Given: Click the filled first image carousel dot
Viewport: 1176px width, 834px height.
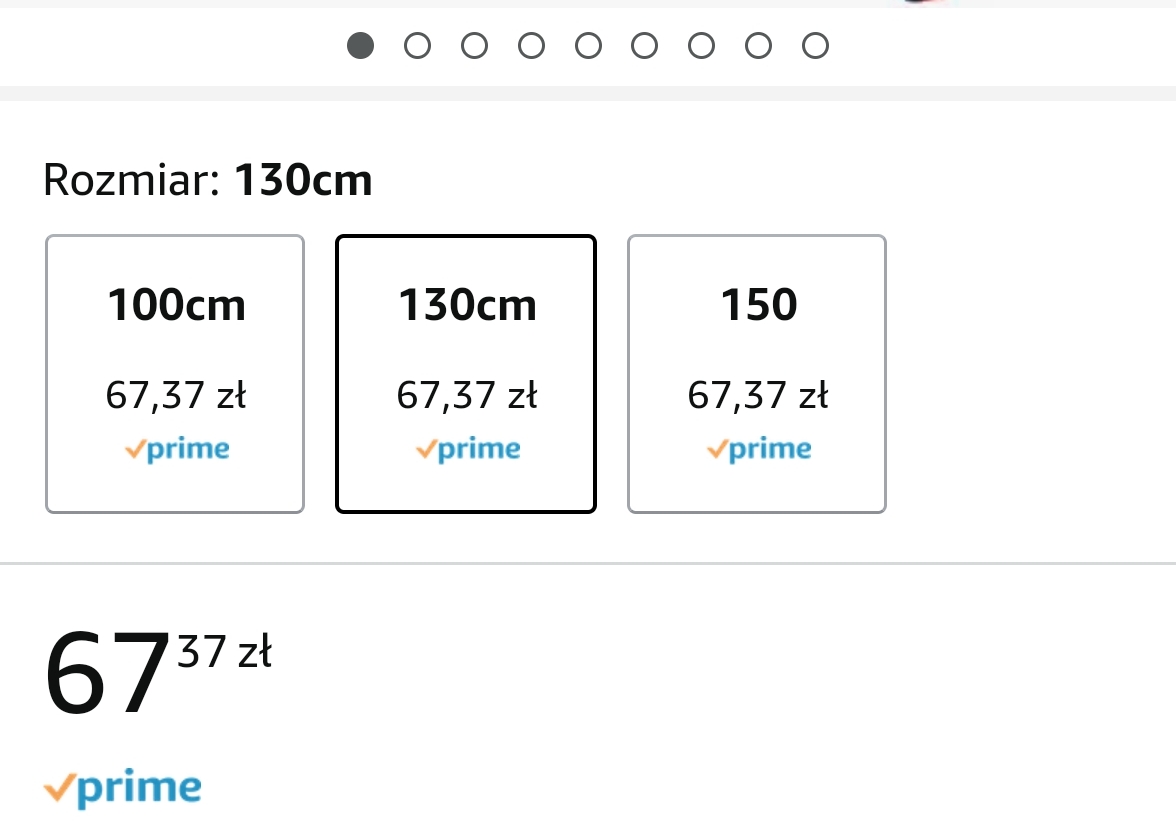Looking at the screenshot, I should (x=360, y=46).
